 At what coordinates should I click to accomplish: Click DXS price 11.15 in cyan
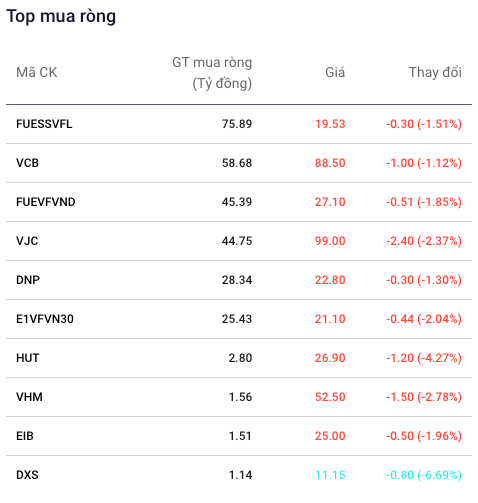[x=330, y=475]
